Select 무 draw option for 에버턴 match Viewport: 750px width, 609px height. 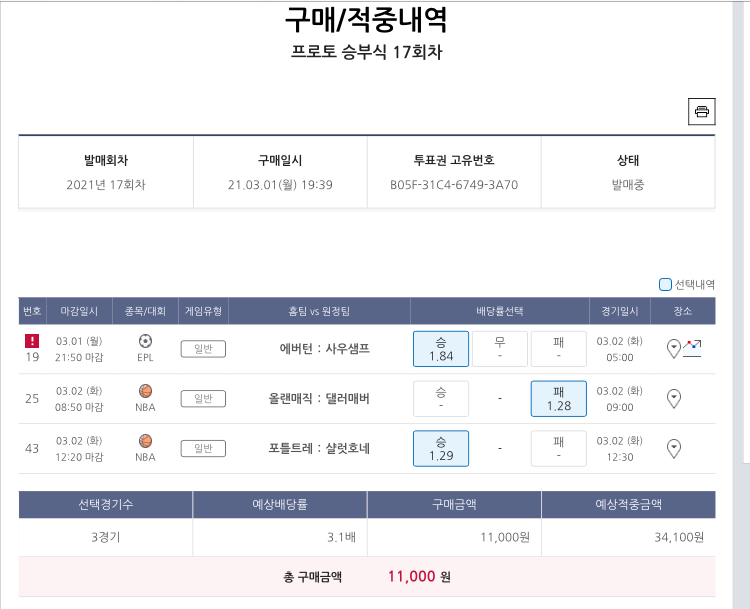499,349
